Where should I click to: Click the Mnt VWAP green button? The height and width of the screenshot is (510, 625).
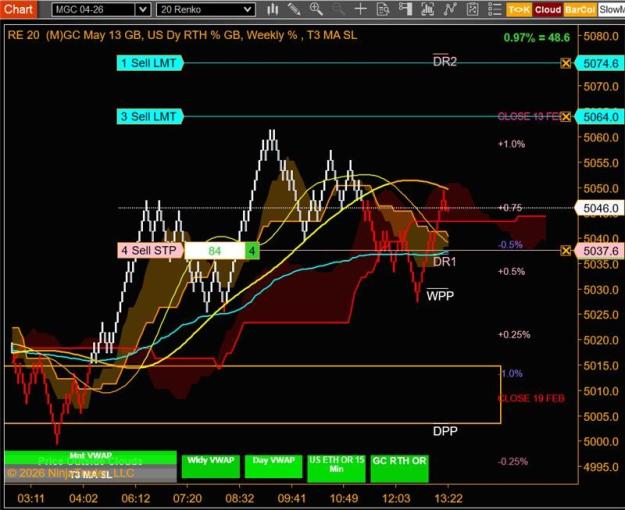90,457
